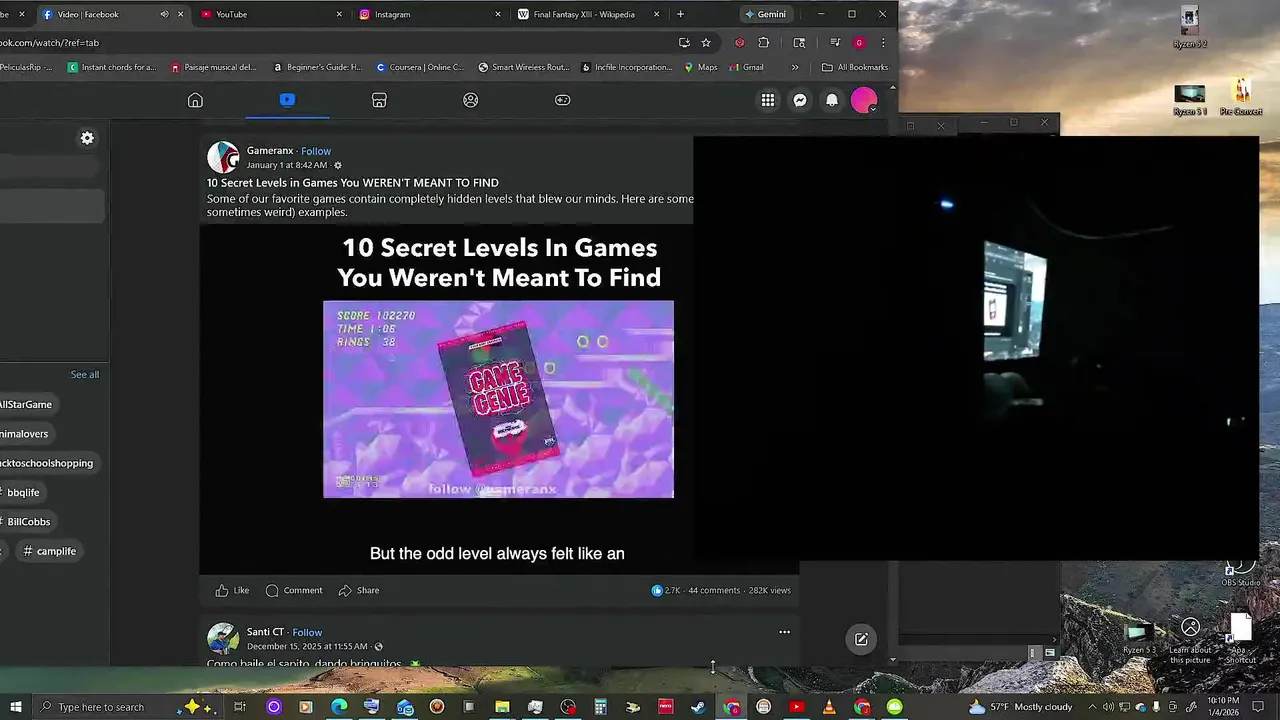
Task: Open the Instant chords bookmark
Action: click(112, 67)
